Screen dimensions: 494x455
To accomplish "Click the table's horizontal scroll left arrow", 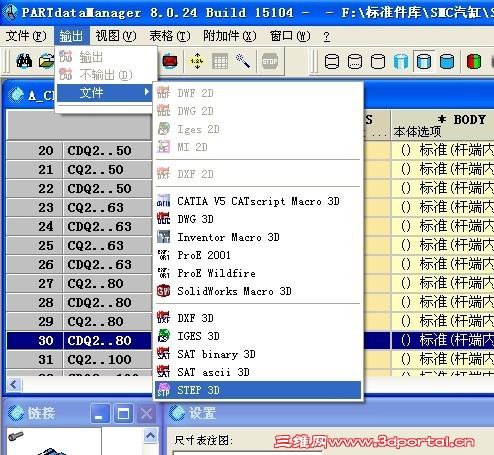I will [x=14, y=384].
